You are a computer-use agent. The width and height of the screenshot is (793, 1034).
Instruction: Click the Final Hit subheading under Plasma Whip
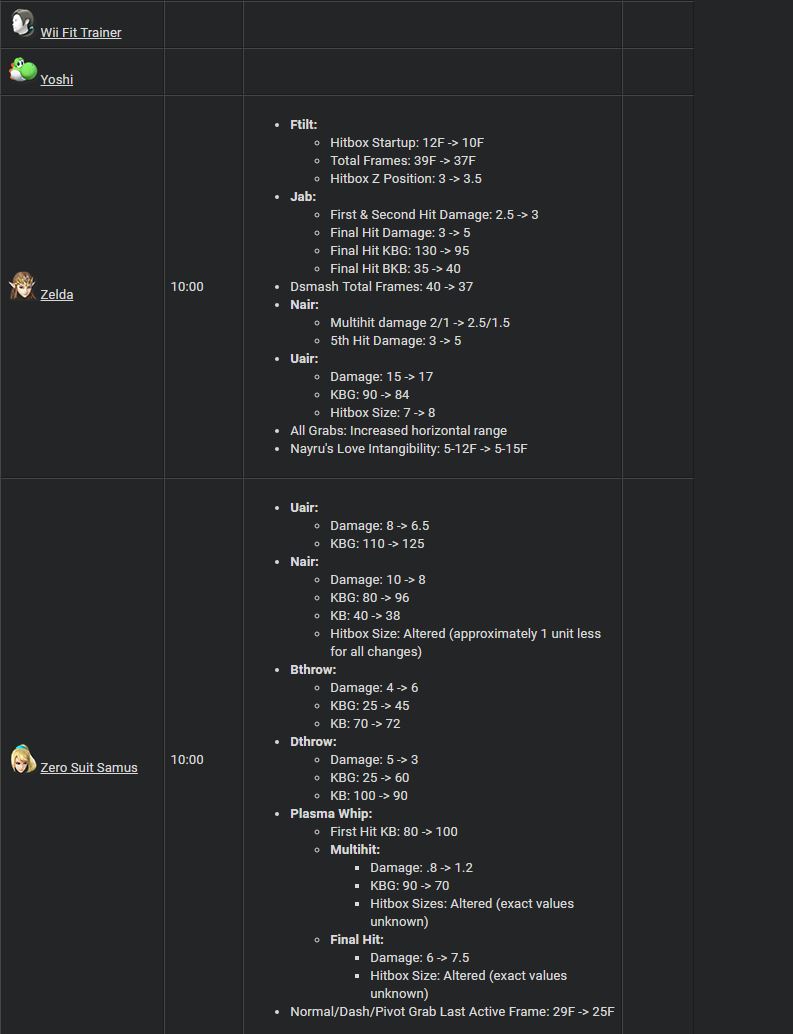point(357,939)
